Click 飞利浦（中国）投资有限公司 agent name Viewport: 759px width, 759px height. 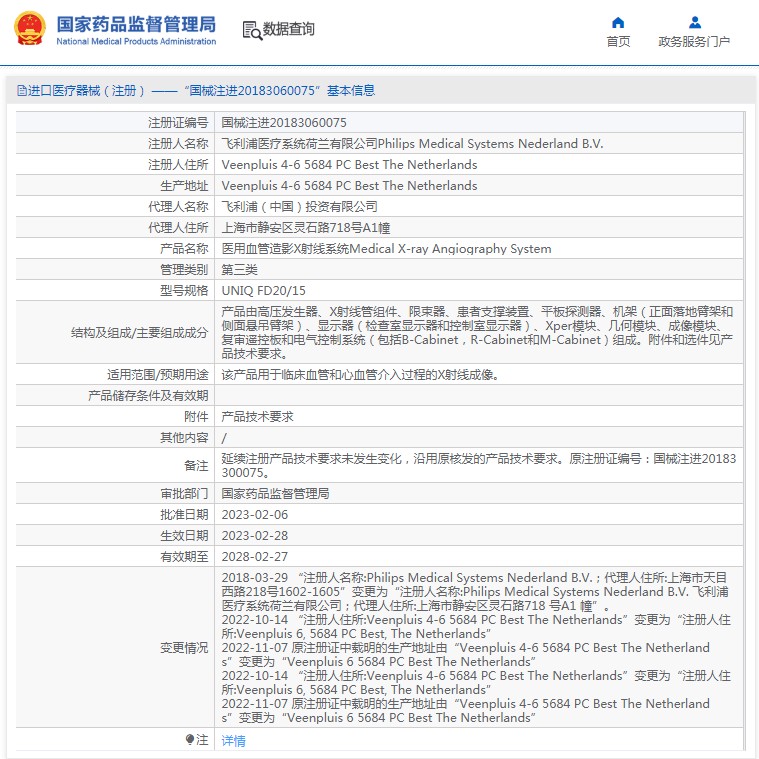(x=299, y=207)
